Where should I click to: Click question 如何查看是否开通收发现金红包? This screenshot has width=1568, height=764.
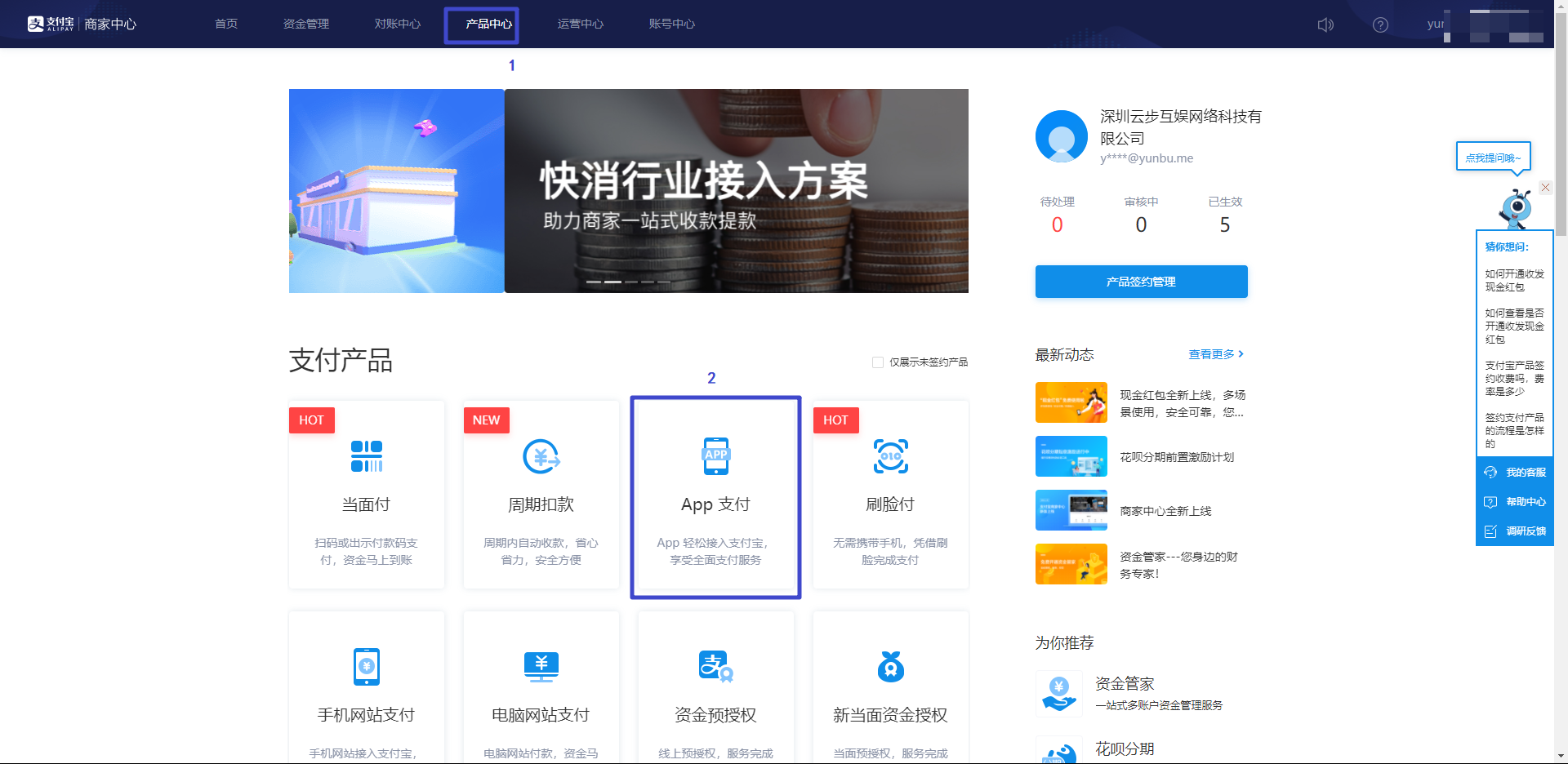pyautogui.click(x=1515, y=326)
